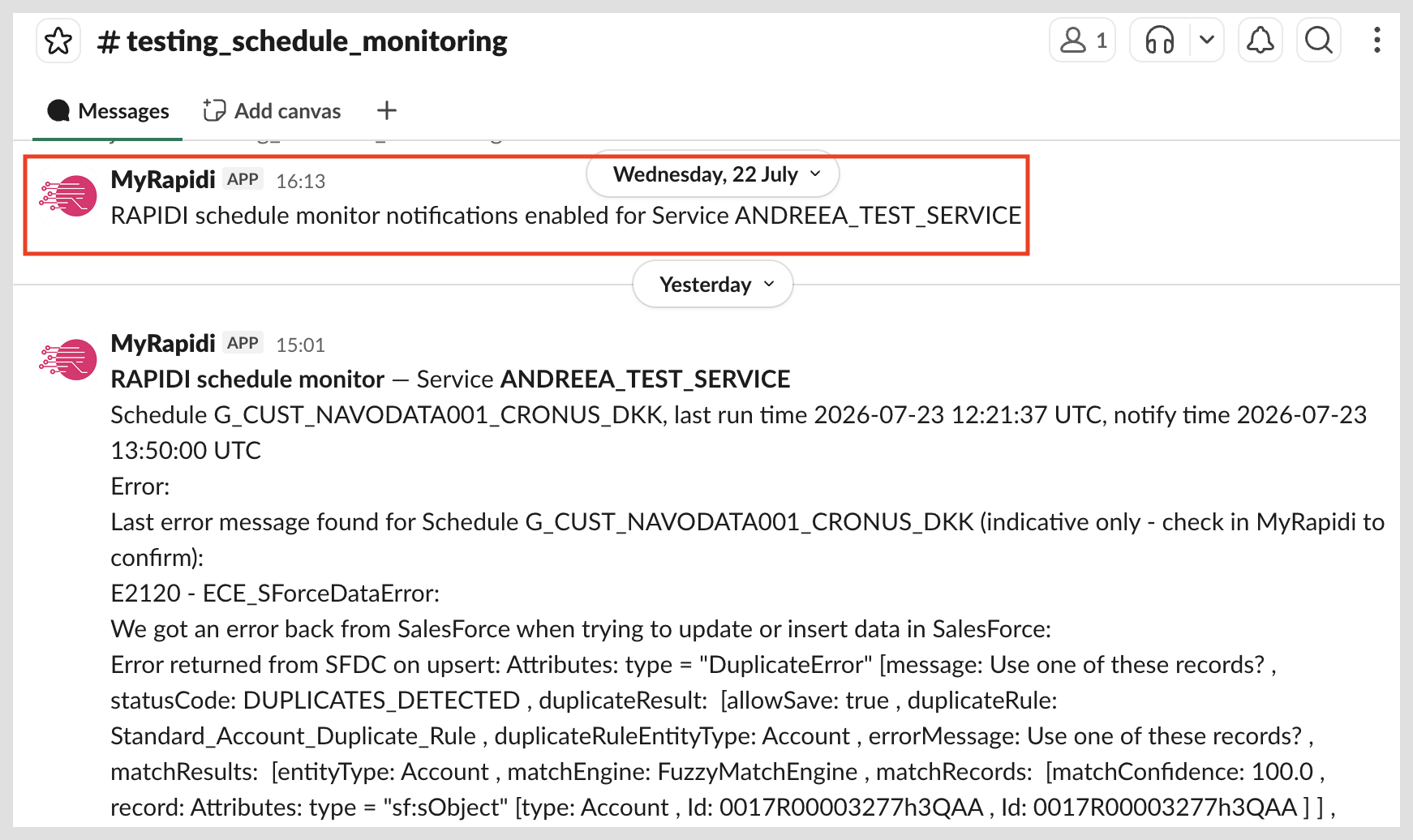Click the APP badge on the 15:01 message

[243, 343]
